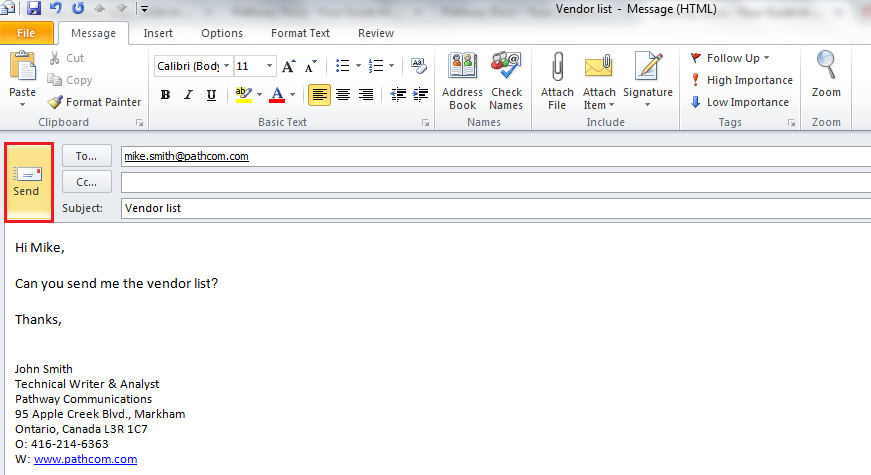Open the Basic Text dialog launcher

coord(426,123)
